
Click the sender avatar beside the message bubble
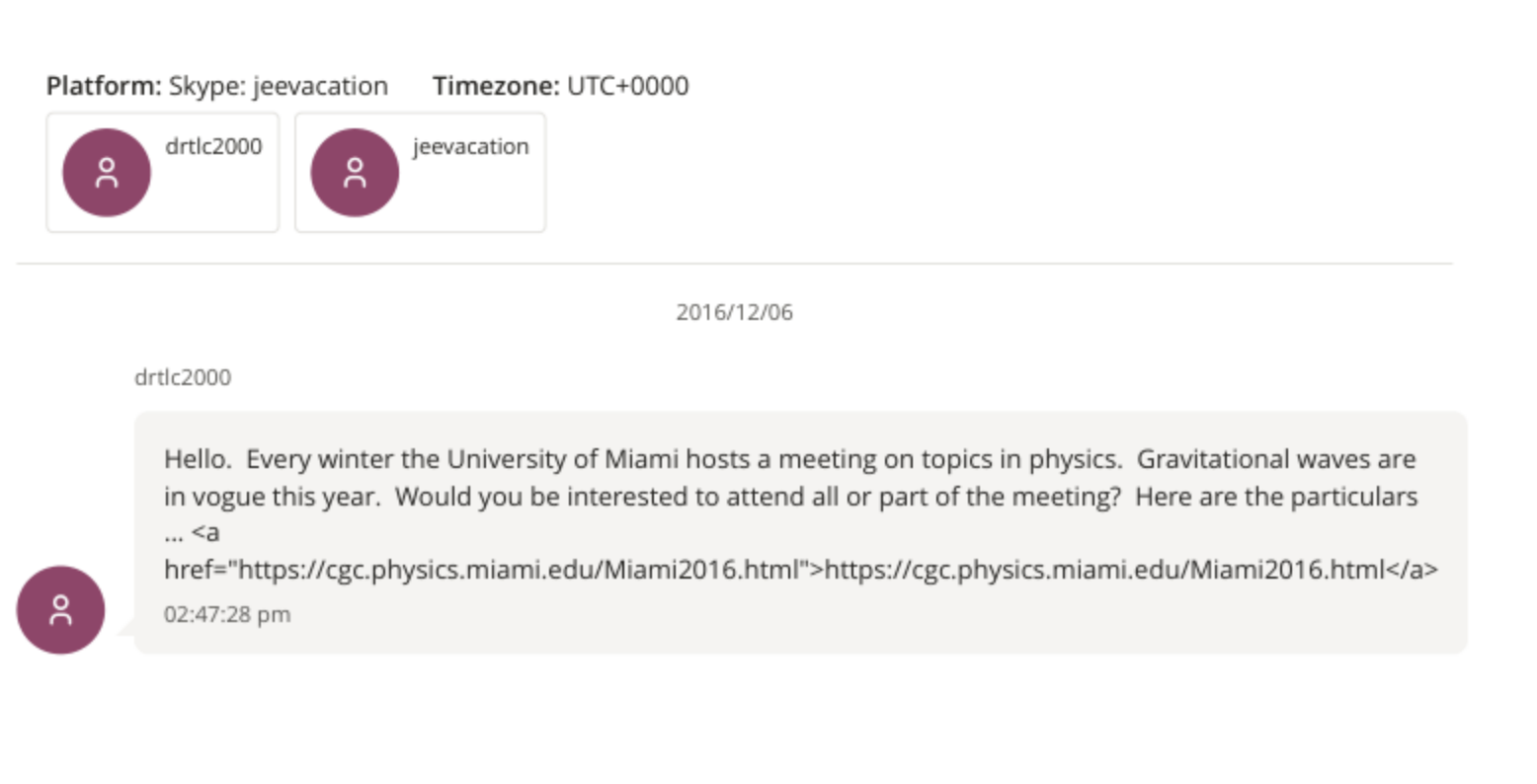point(60,610)
